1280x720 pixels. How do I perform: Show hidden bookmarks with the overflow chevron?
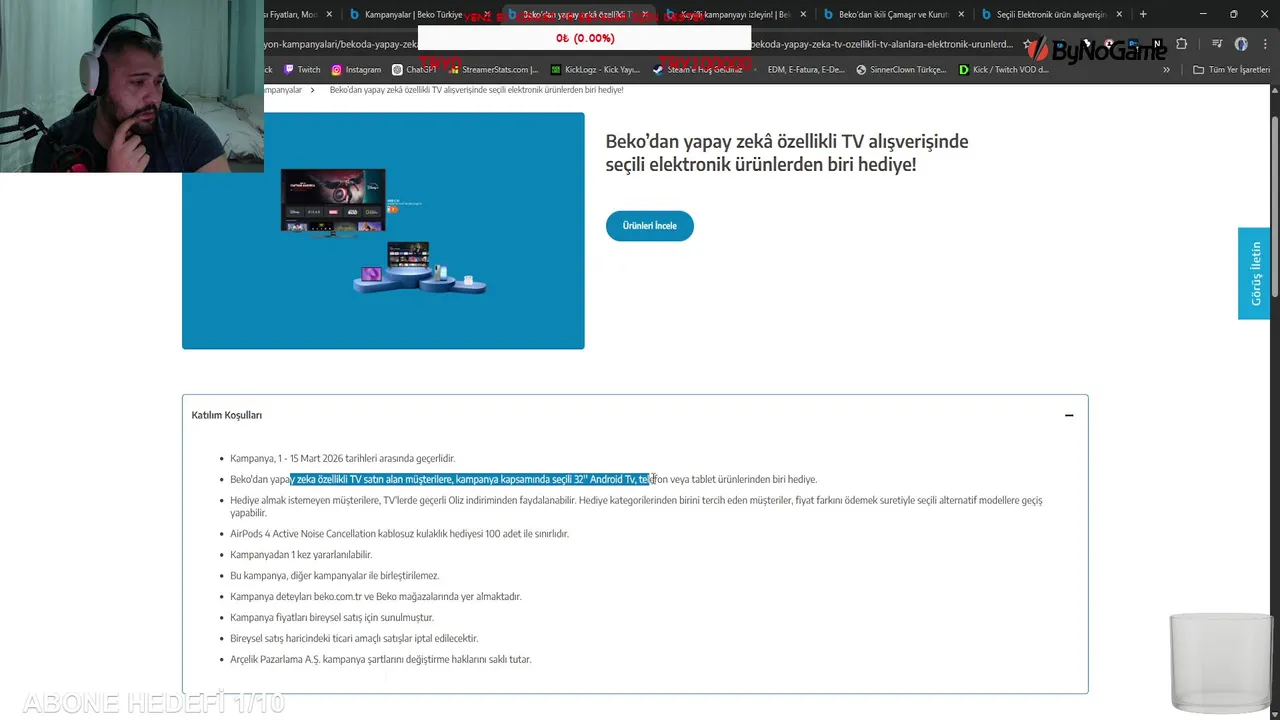pos(1165,69)
